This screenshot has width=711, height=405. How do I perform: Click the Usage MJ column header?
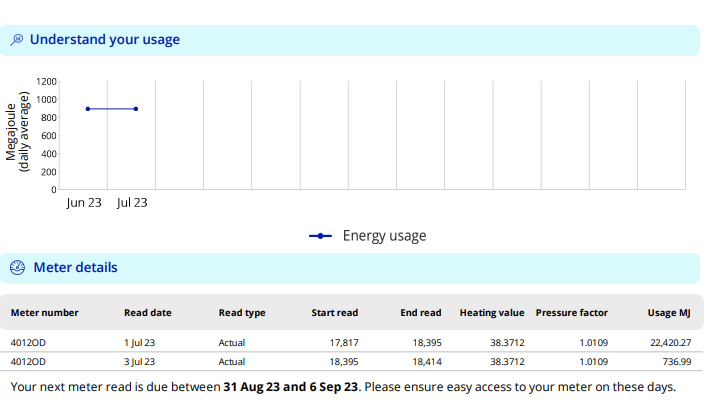(669, 313)
